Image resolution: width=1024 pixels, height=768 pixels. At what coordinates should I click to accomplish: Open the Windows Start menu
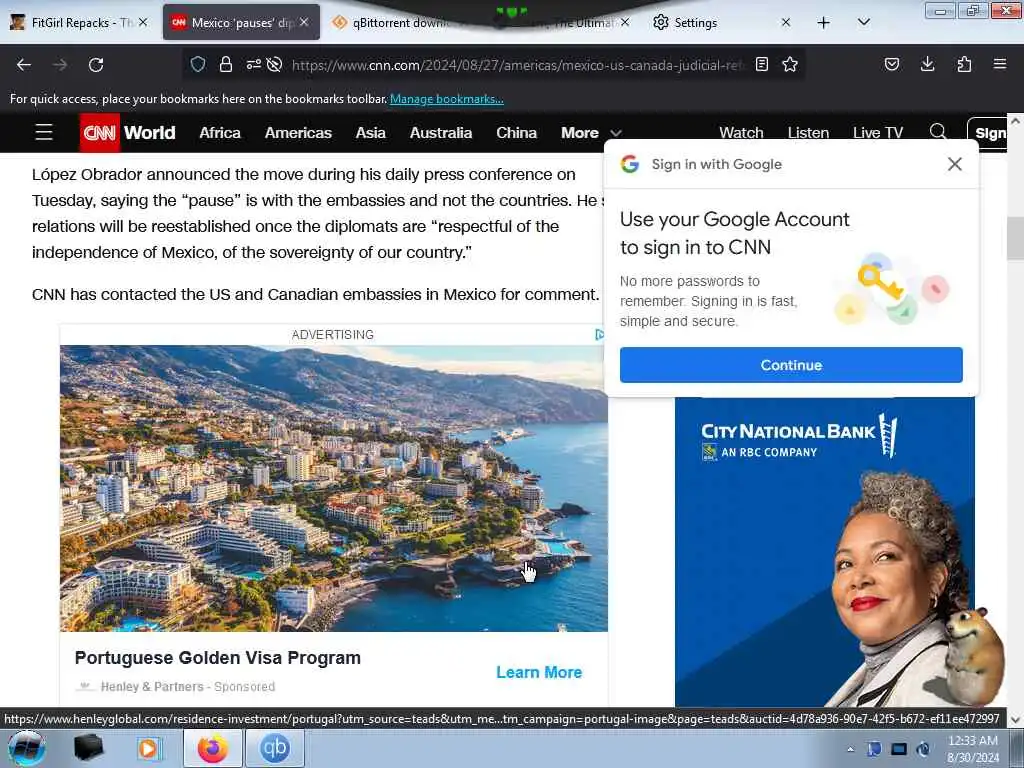26,748
